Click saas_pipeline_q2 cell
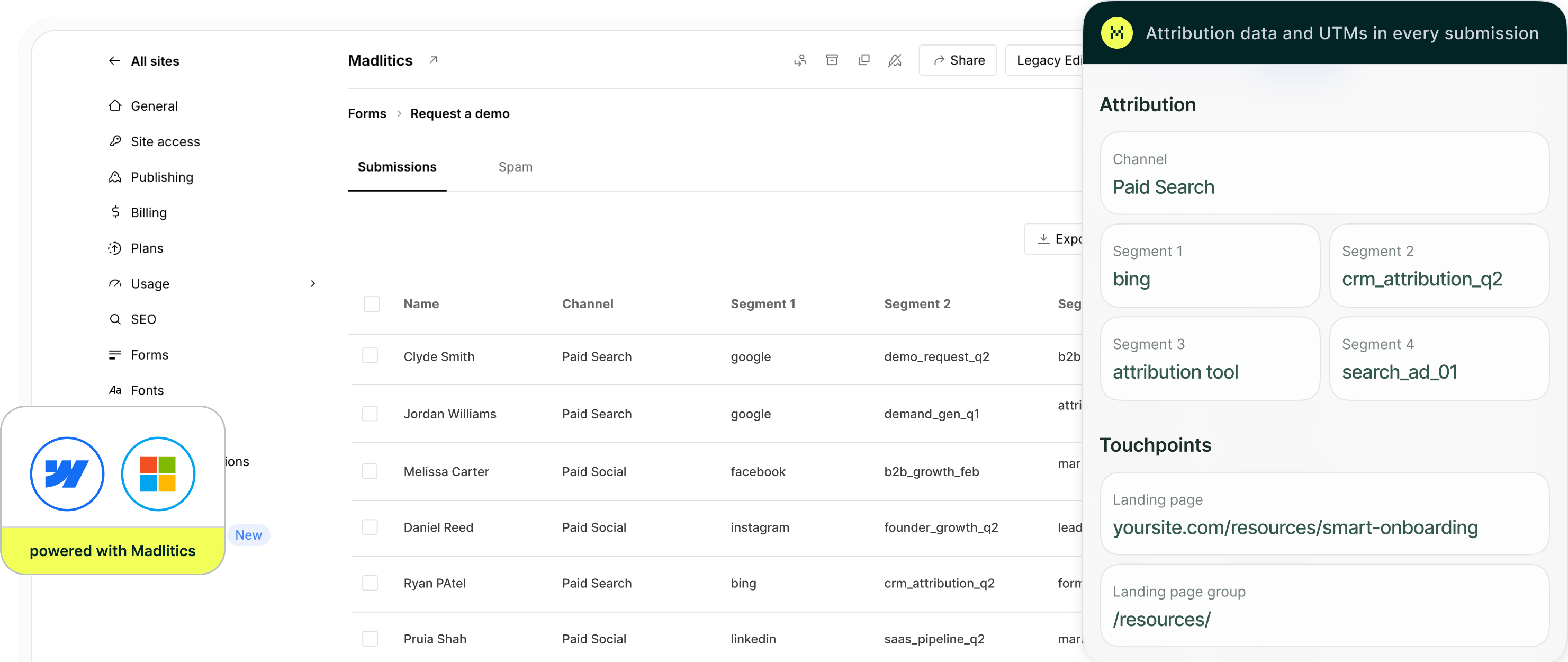The image size is (1568, 662). pos(934,639)
